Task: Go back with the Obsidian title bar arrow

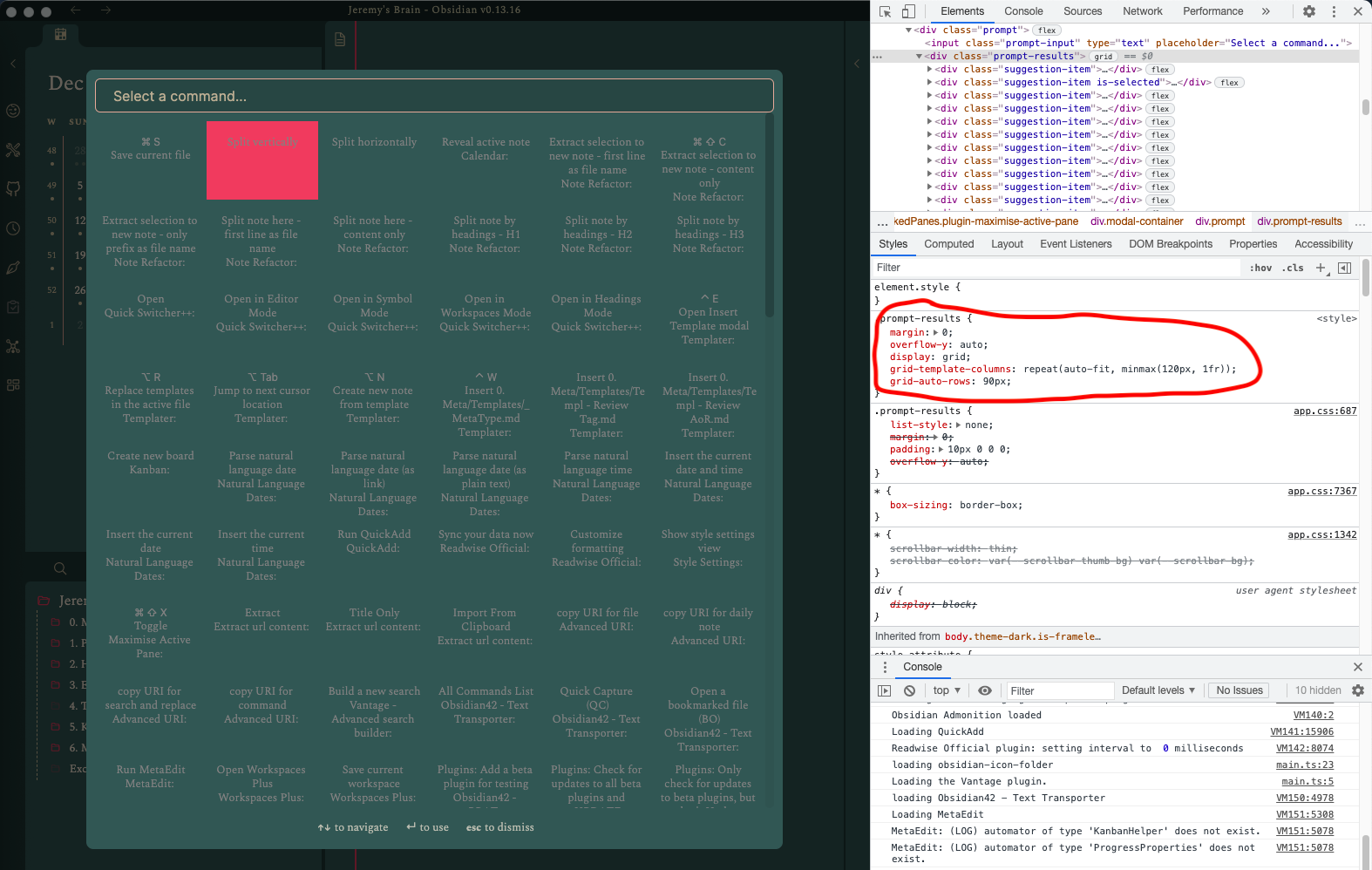Action: pyautogui.click(x=76, y=10)
